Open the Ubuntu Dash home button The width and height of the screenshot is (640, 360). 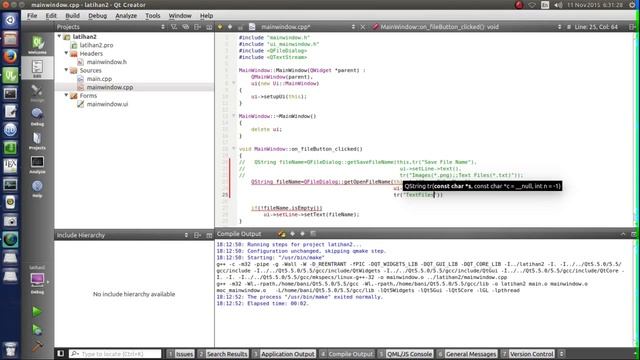click(x=10, y=20)
